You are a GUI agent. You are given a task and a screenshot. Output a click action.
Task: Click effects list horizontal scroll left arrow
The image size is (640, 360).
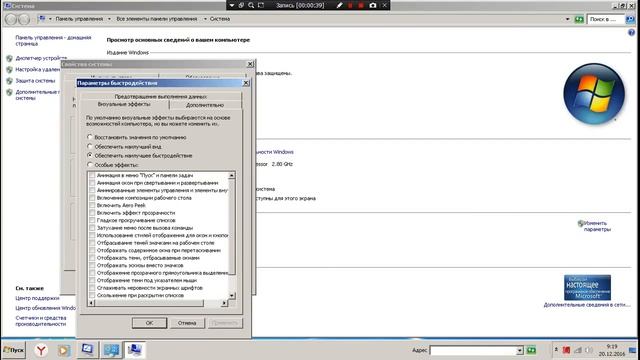(91, 303)
